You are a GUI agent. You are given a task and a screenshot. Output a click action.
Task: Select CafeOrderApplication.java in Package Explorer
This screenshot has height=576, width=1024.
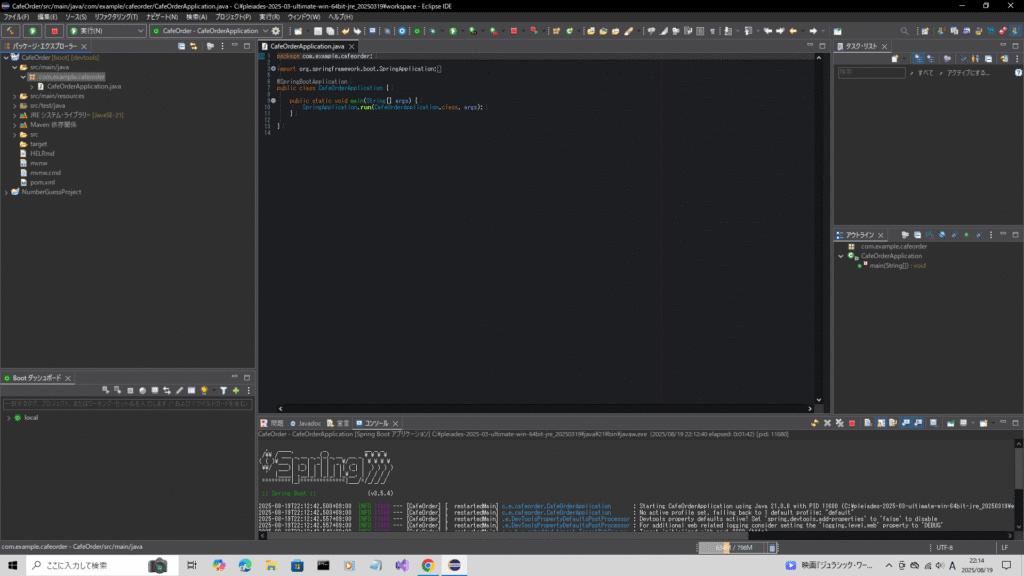pyautogui.click(x=84, y=86)
